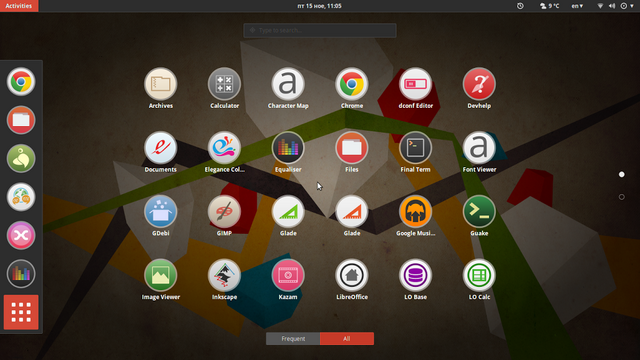Expand the en keyboard layout menu
This screenshot has height=360, width=640.
[577, 6]
